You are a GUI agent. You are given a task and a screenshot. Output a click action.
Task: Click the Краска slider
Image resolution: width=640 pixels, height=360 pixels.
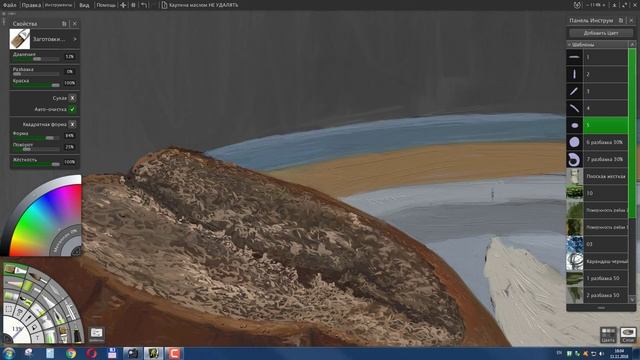click(36, 85)
